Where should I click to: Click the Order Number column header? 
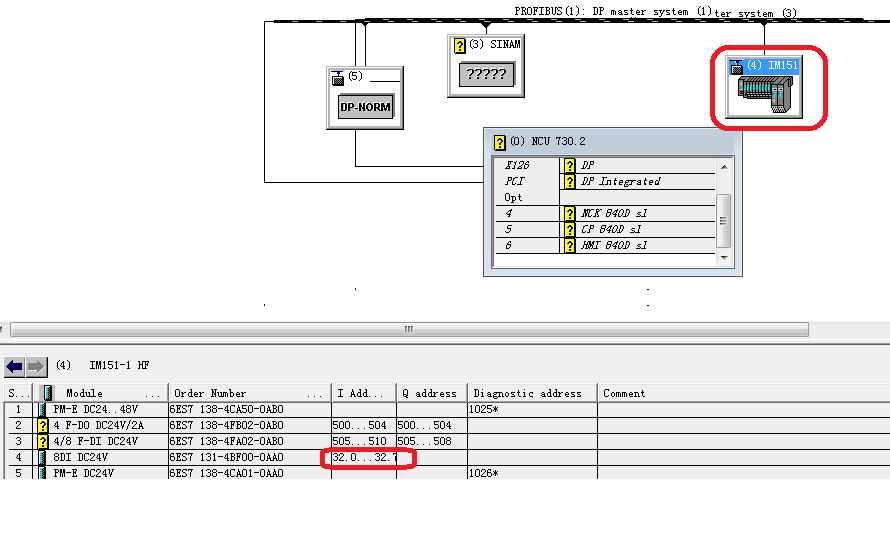[250, 393]
